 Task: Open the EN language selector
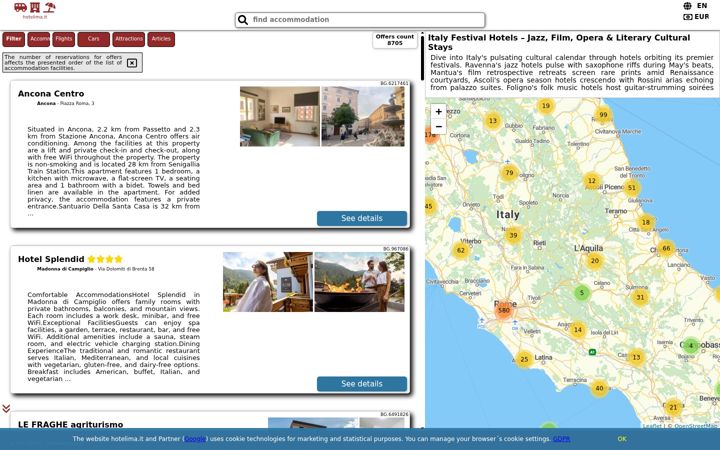(702, 6)
